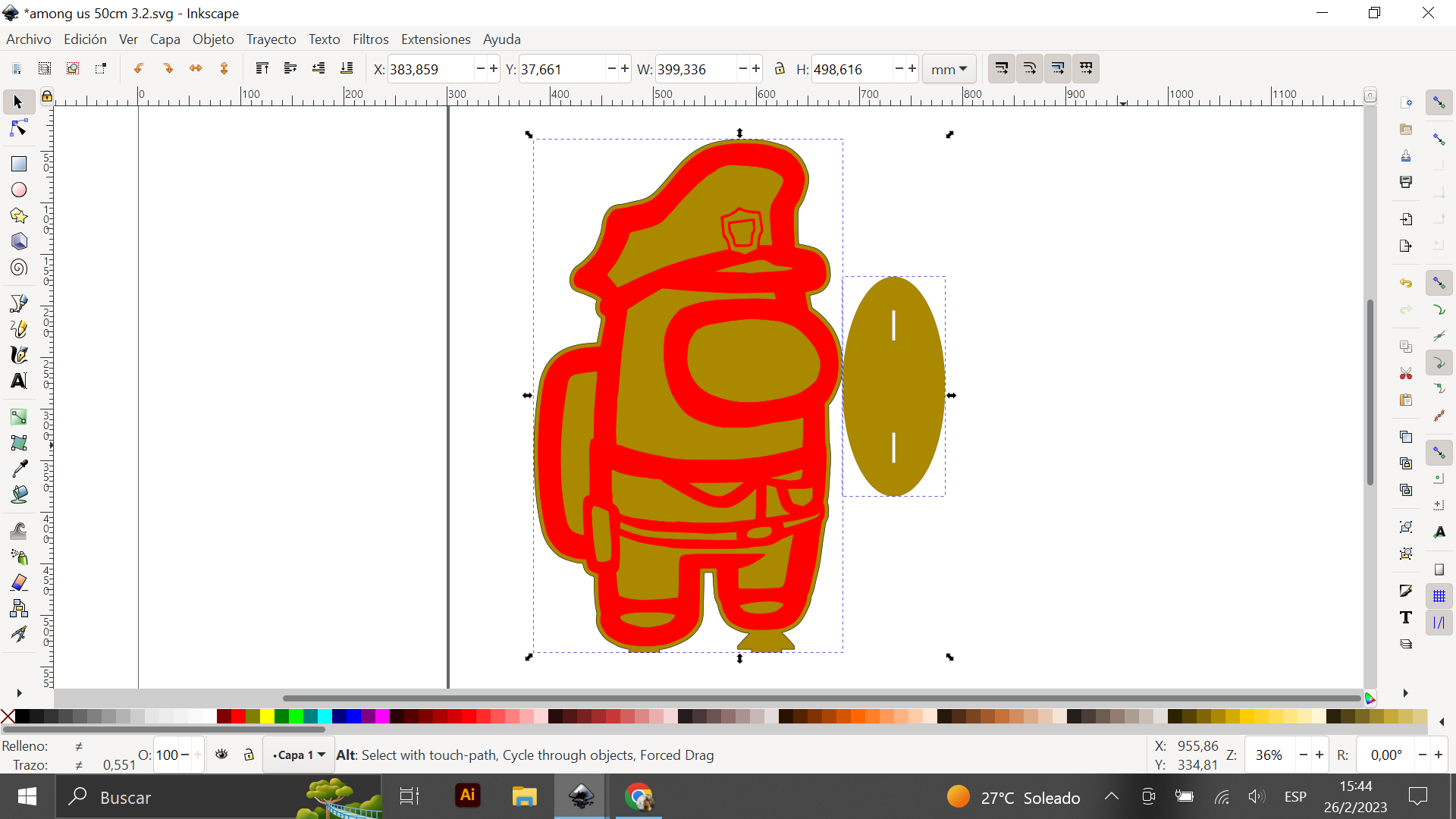Increase X position with plus button
Viewport: 1456px width, 819px height.
(x=494, y=69)
